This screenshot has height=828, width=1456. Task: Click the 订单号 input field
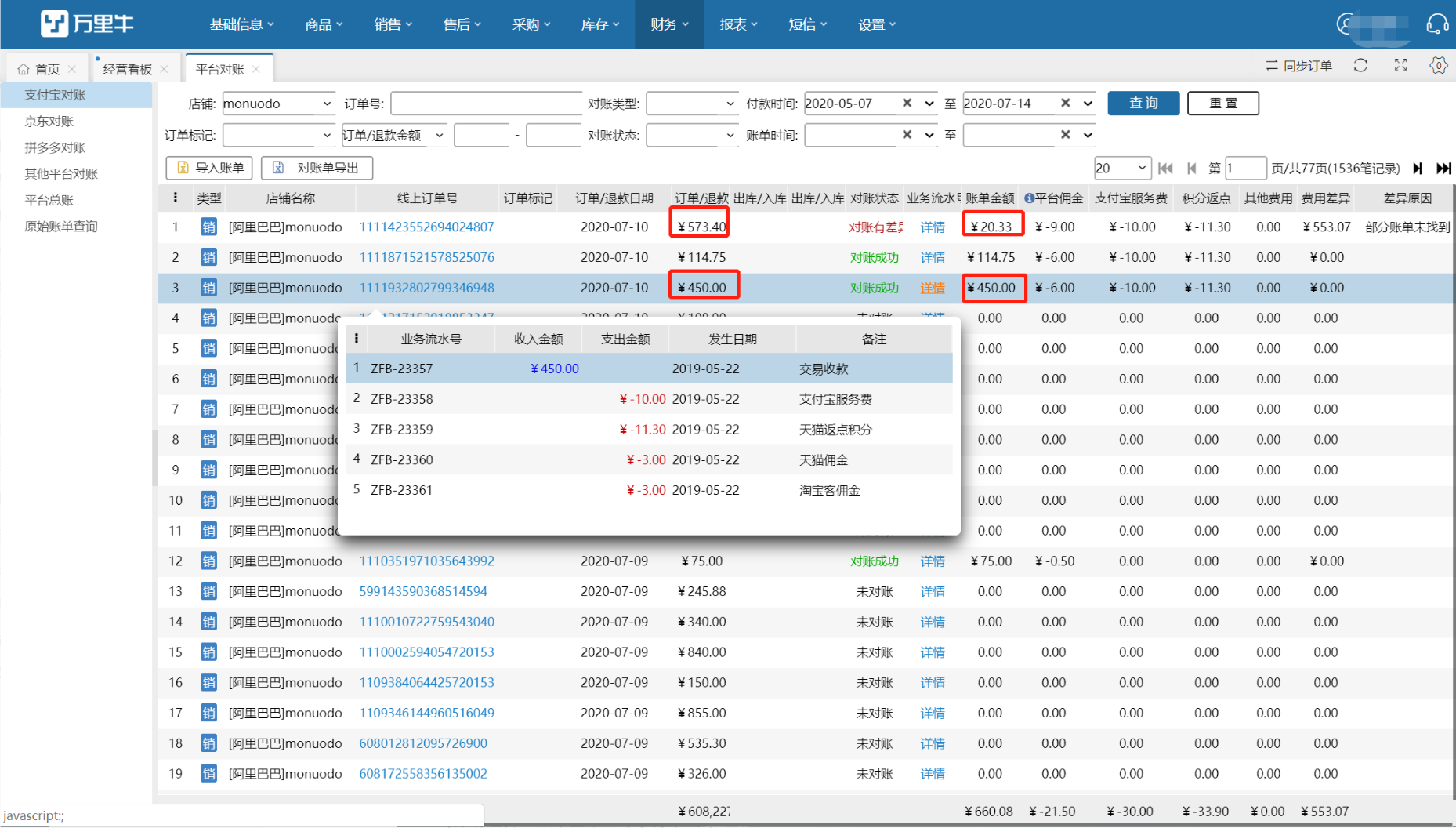coord(486,103)
